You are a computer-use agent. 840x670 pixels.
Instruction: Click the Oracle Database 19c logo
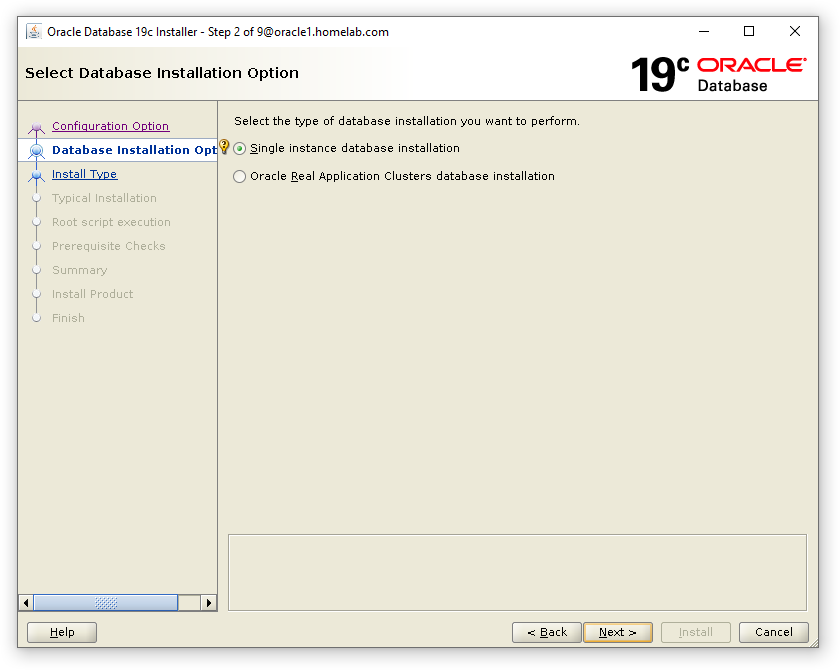click(720, 73)
